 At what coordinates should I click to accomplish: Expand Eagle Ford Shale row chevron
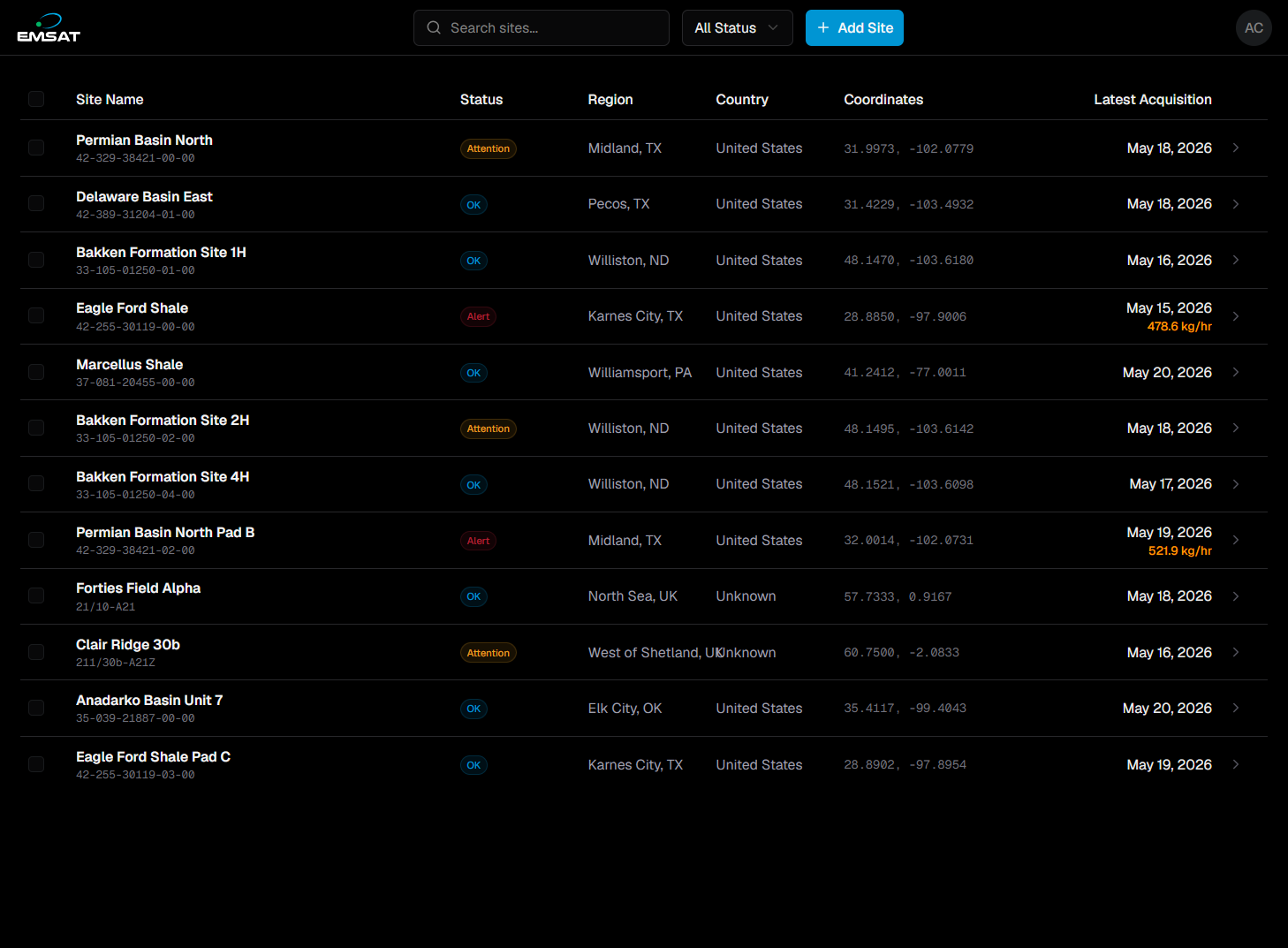1236,316
